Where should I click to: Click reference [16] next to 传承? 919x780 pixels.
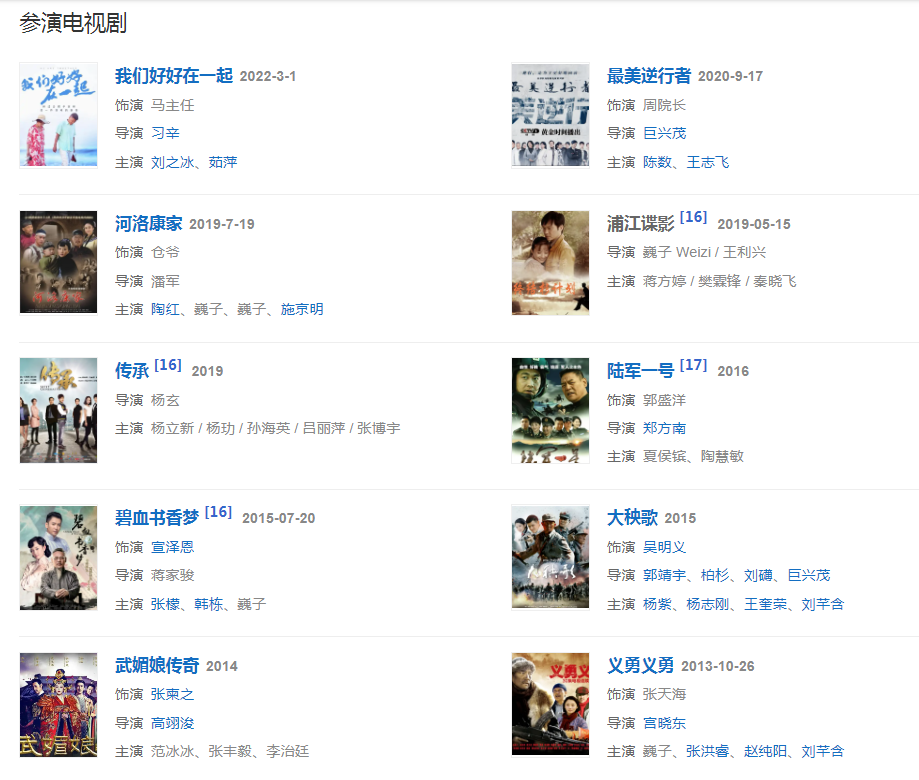coord(168,365)
